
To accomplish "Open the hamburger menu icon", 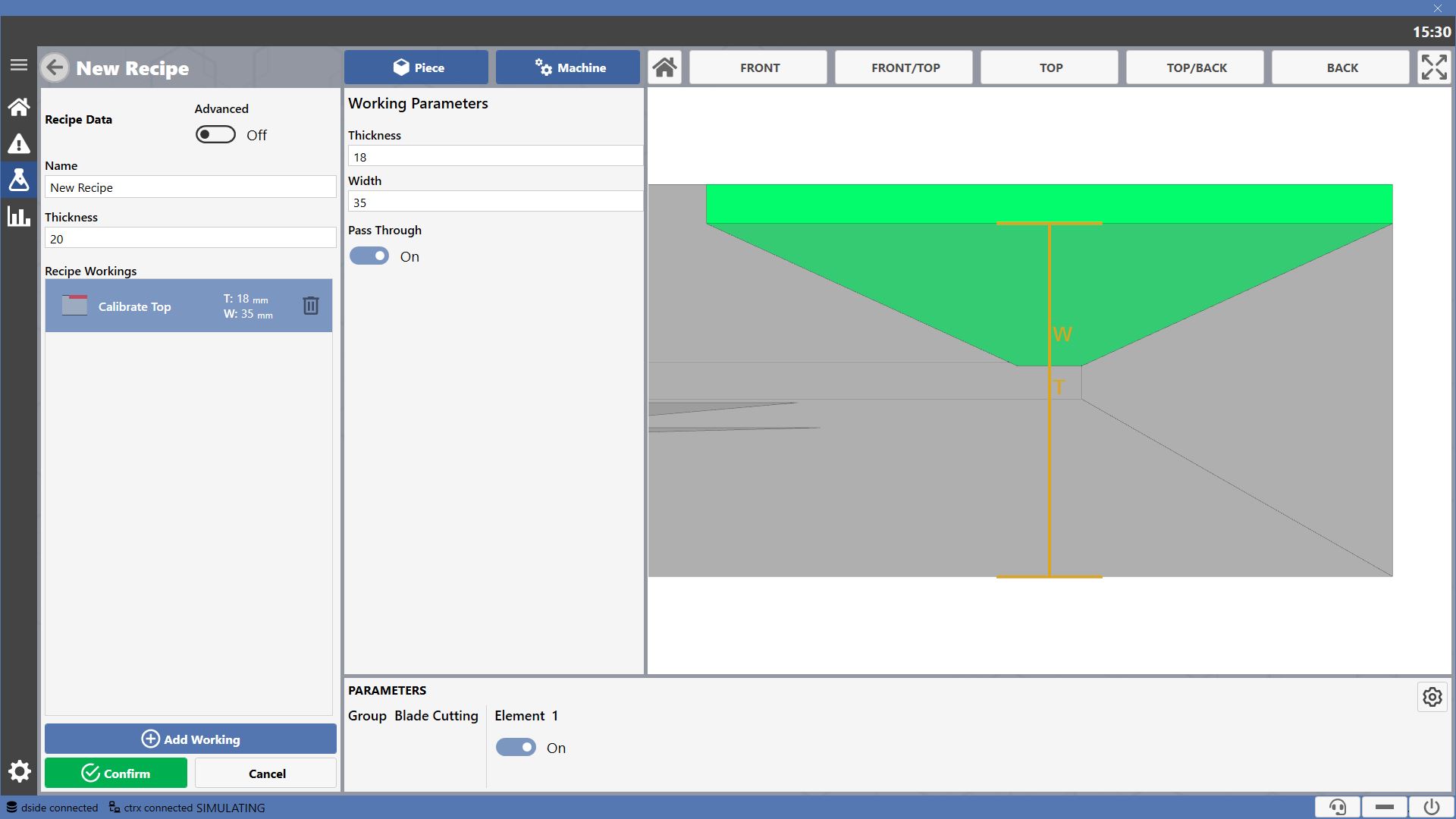I will click(x=19, y=65).
